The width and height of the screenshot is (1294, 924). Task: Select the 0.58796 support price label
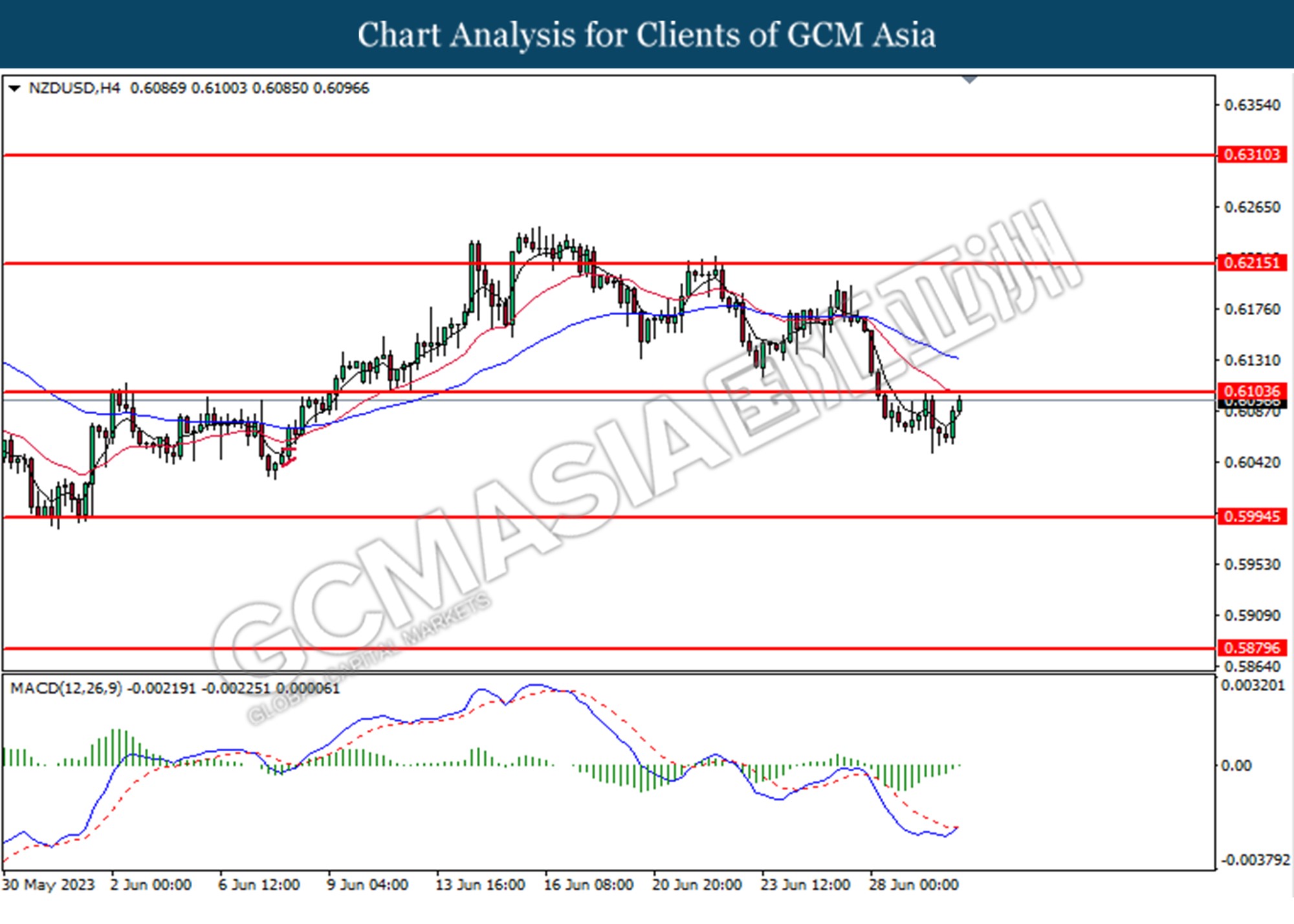coord(1252,648)
